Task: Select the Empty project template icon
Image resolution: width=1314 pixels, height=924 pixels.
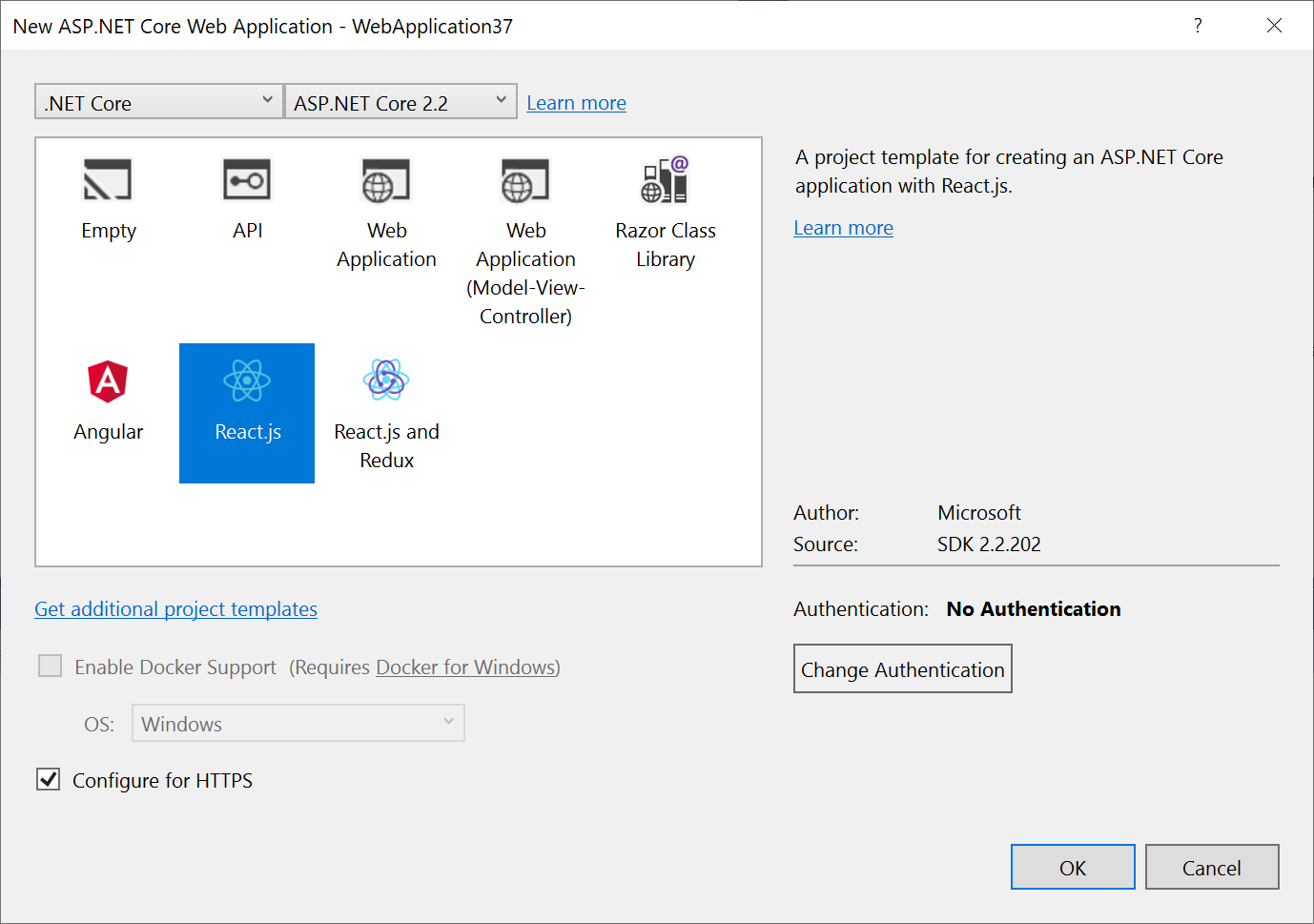Action: point(108,180)
